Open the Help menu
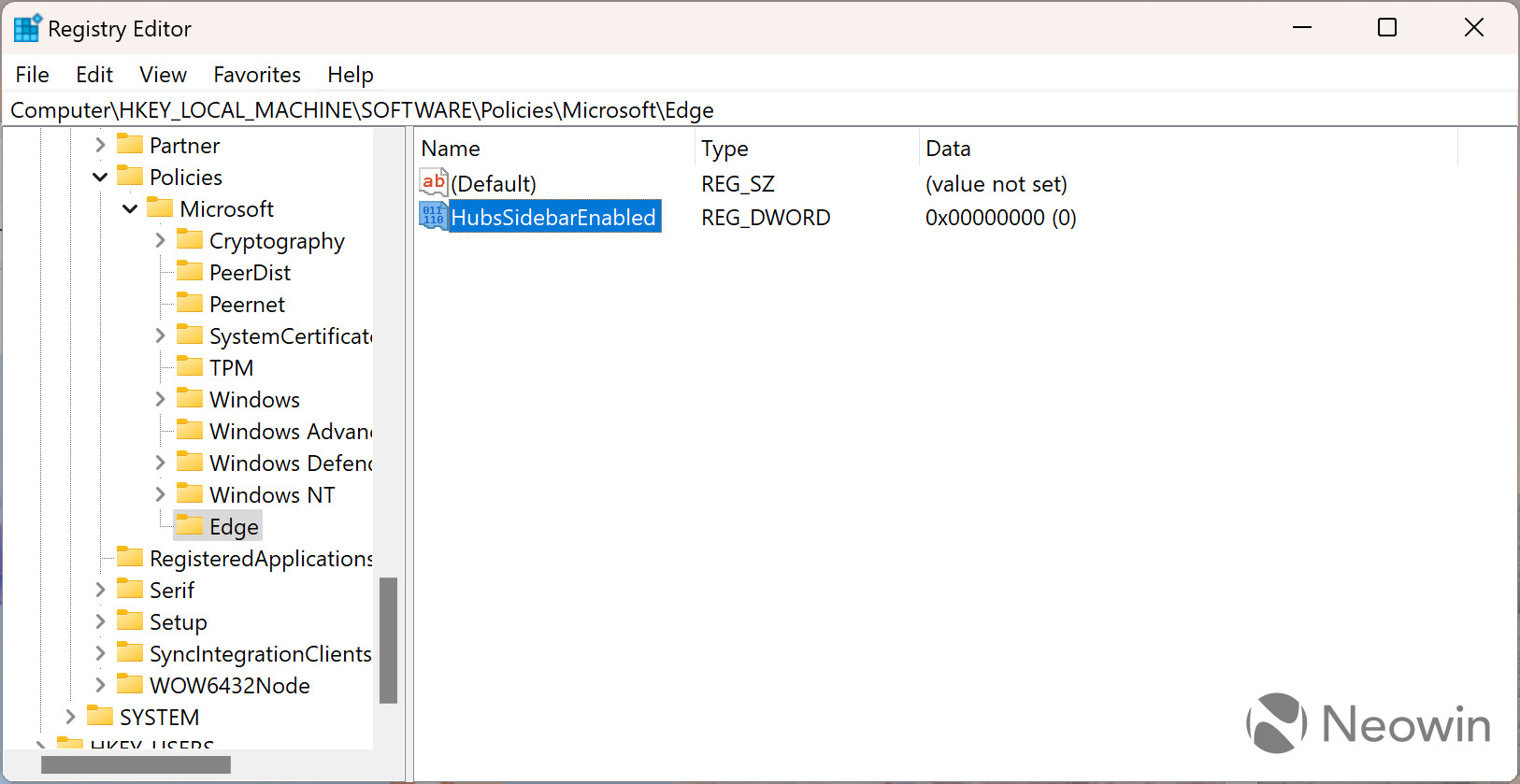Viewport: 1520px width, 784px height. (x=351, y=75)
